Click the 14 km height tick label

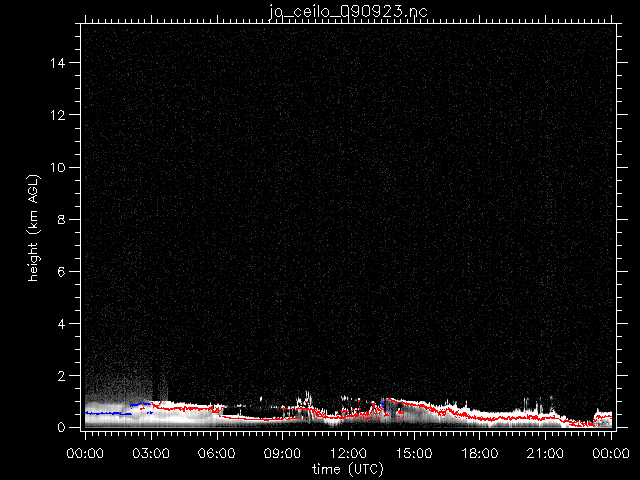tap(60, 63)
